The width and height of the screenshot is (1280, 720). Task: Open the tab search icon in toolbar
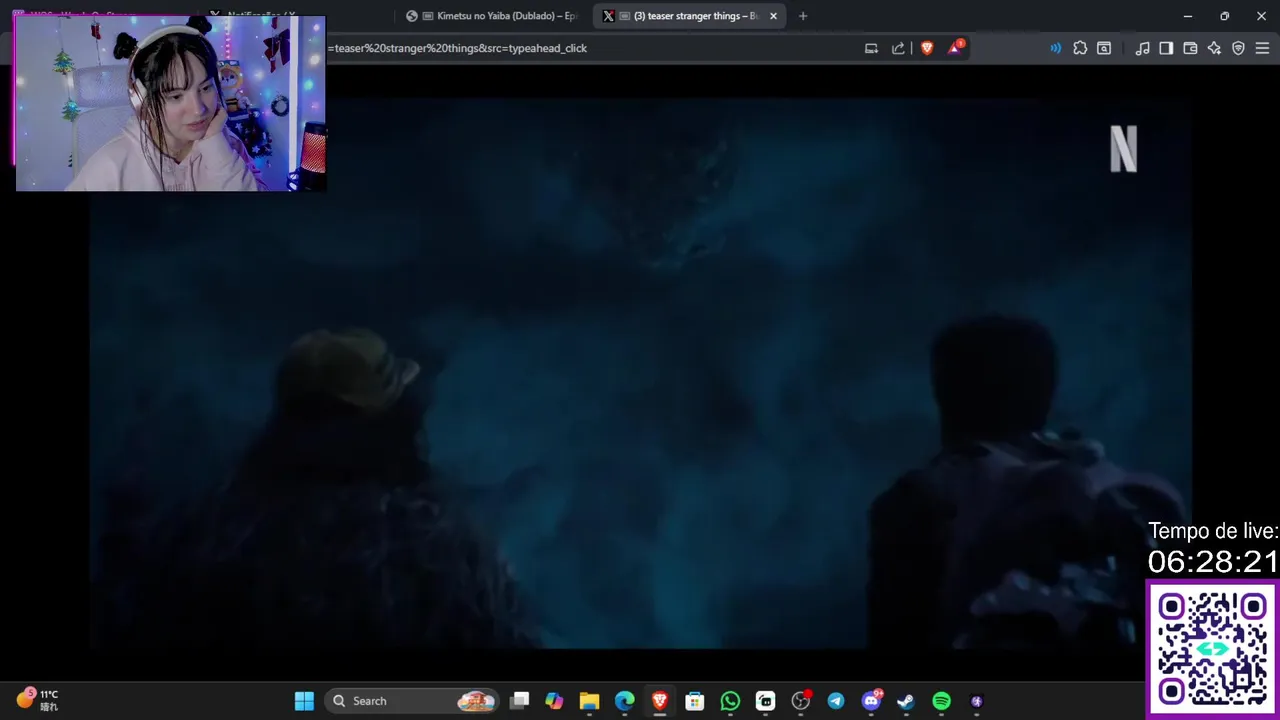point(1104,48)
